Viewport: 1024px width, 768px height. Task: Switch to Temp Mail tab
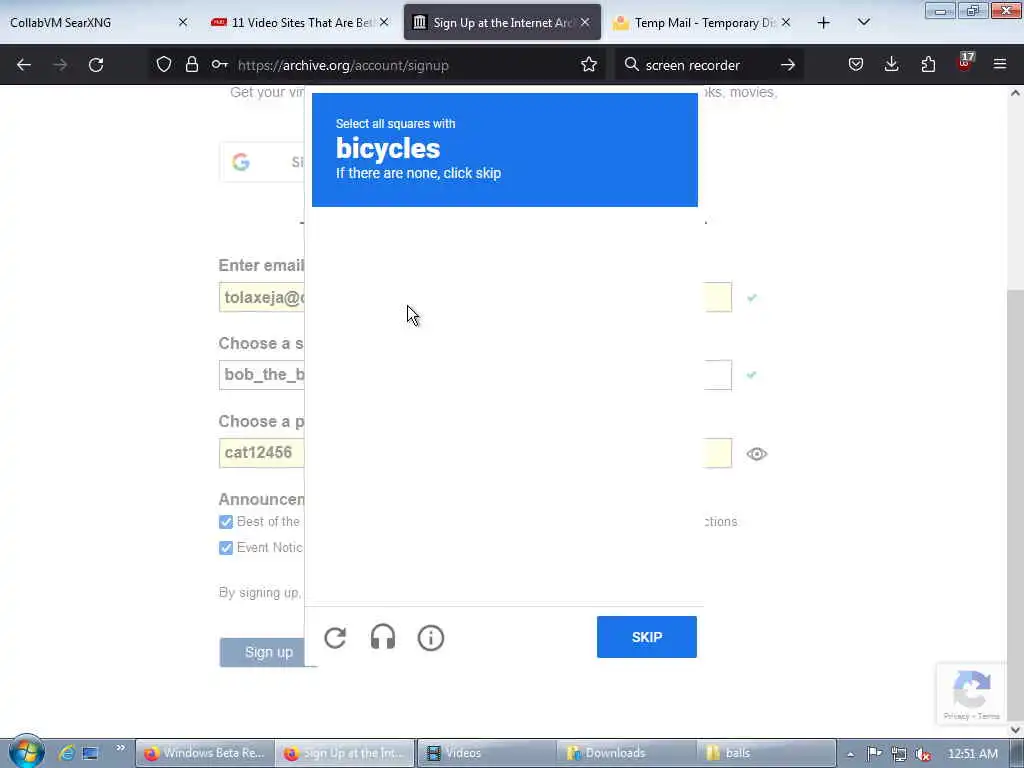point(705,23)
